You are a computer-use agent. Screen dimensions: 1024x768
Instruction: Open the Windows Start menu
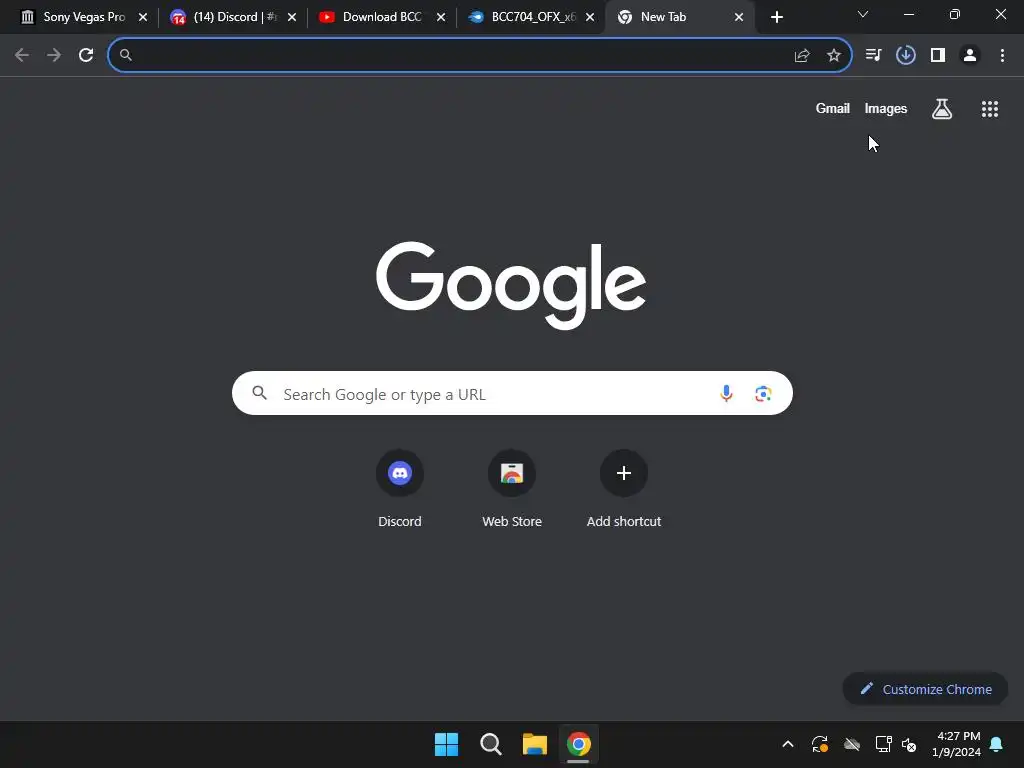[447, 744]
